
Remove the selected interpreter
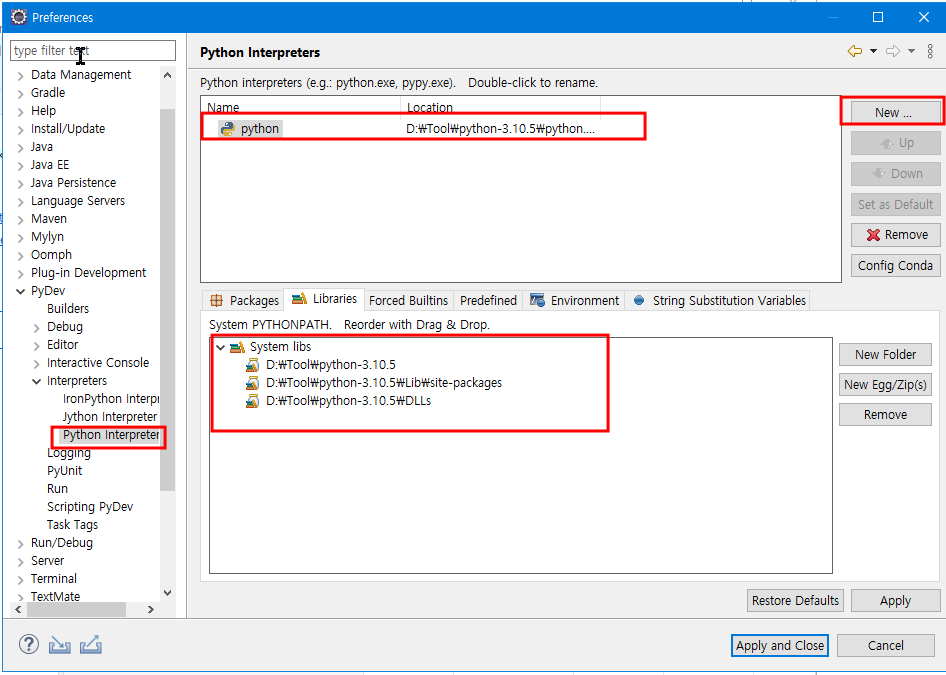click(x=895, y=235)
